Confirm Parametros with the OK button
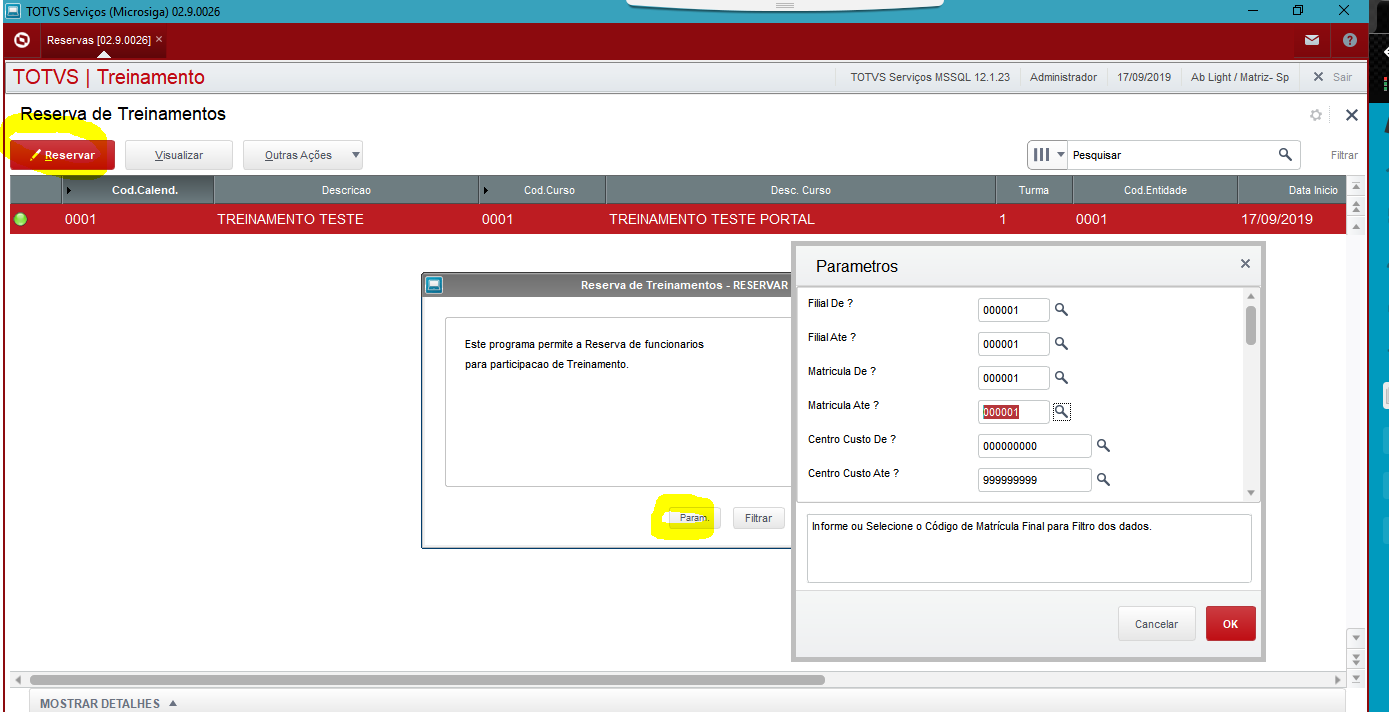Viewport: 1389px width, 712px height. pos(1230,624)
